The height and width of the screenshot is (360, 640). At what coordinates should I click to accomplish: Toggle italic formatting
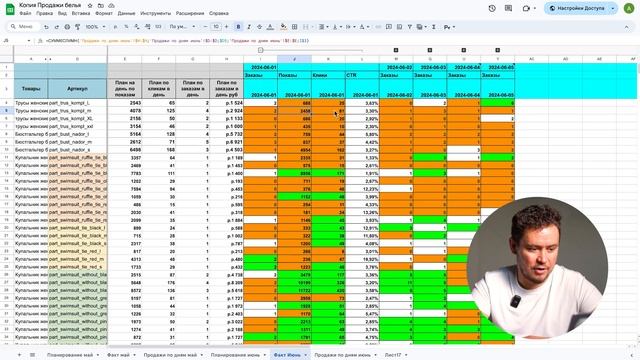pyautogui.click(x=249, y=27)
